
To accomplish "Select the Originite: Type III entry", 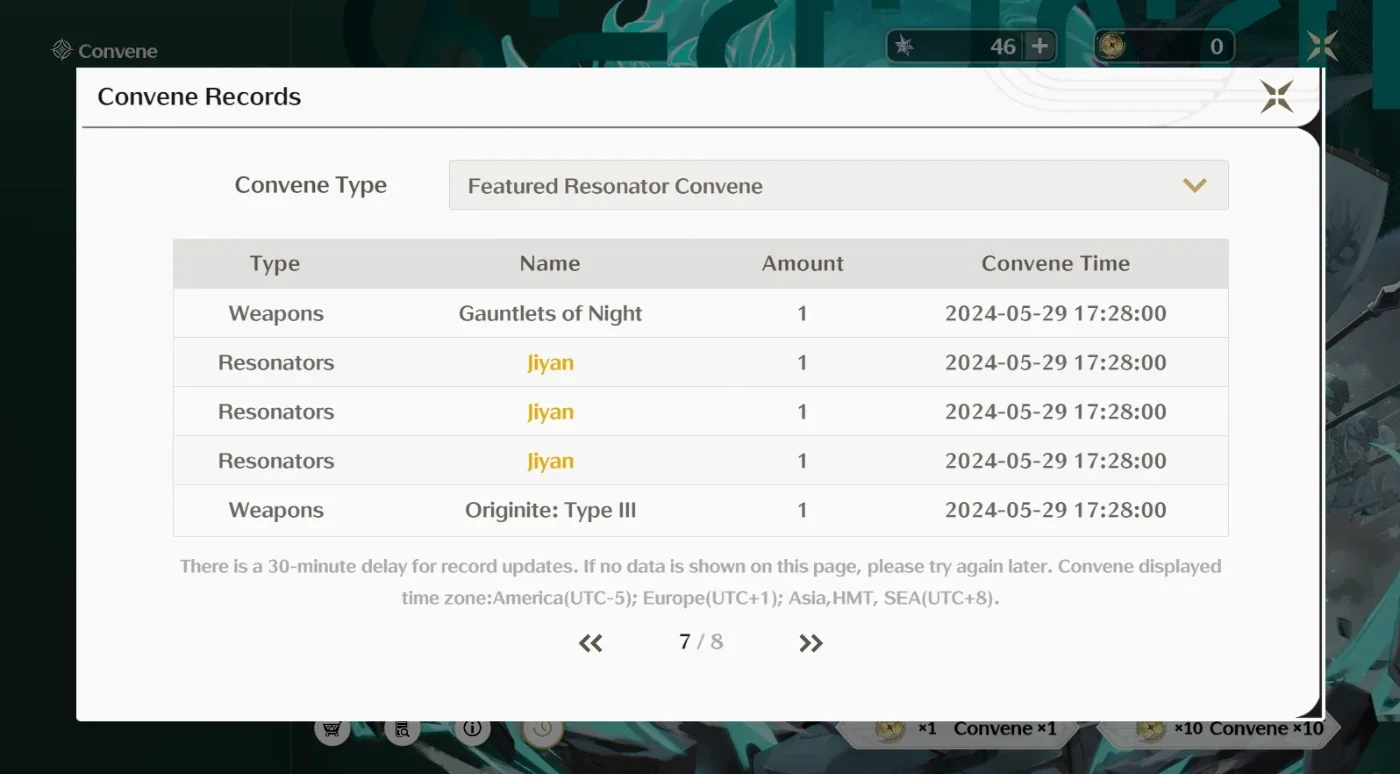I will click(550, 510).
